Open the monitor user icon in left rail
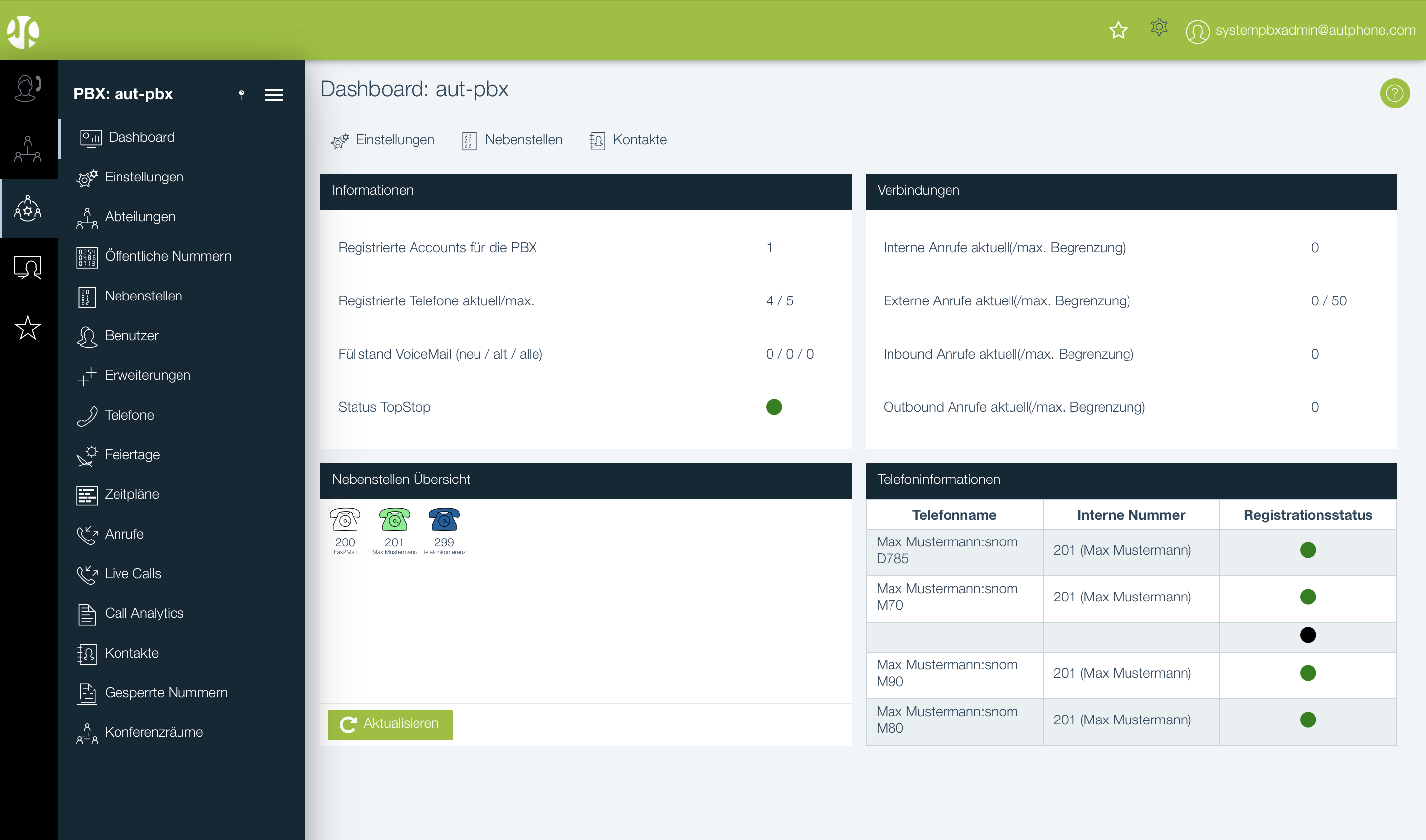This screenshot has width=1426, height=840. coord(28,267)
